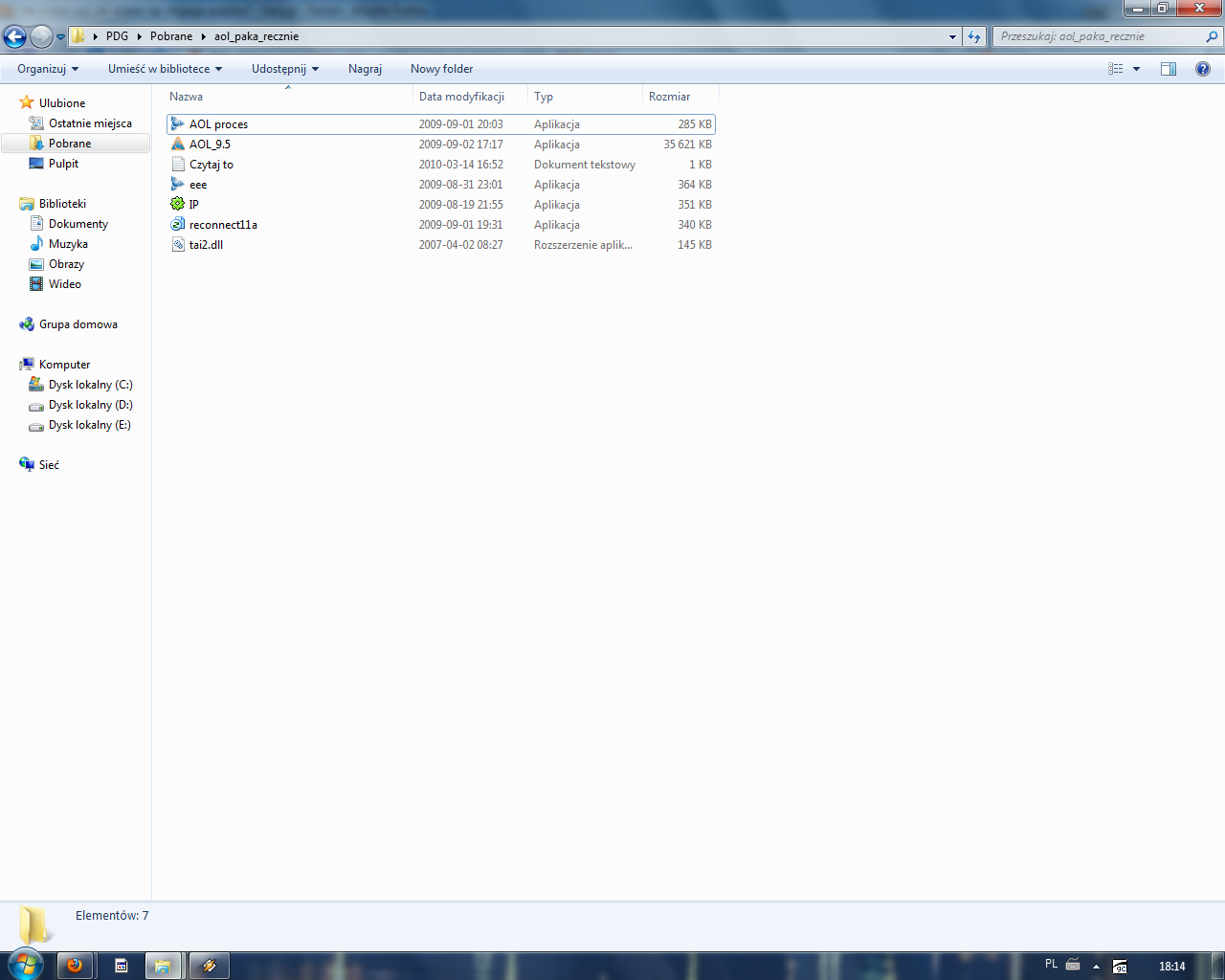This screenshot has height=980, width=1225.
Task: Open the Dokumenty library
Action: 78,224
